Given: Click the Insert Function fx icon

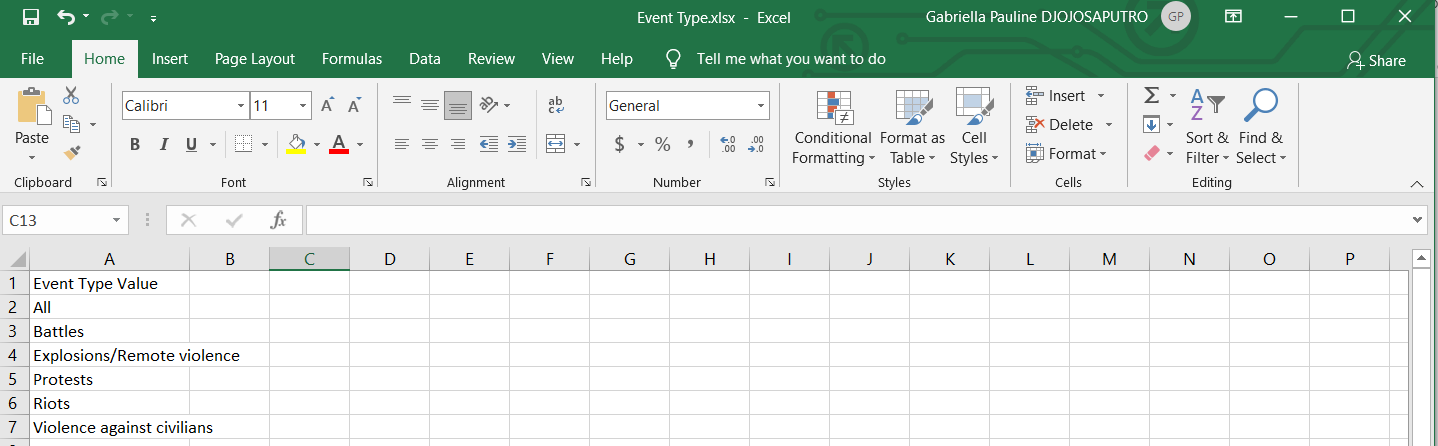Looking at the screenshot, I should tap(279, 220).
